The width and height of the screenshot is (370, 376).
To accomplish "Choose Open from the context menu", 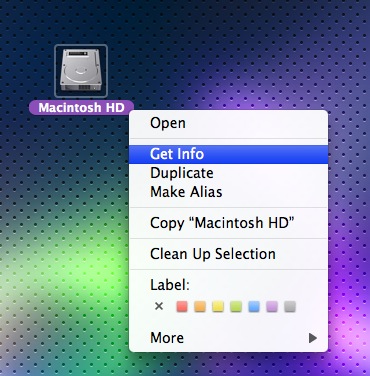I will click(x=228, y=123).
